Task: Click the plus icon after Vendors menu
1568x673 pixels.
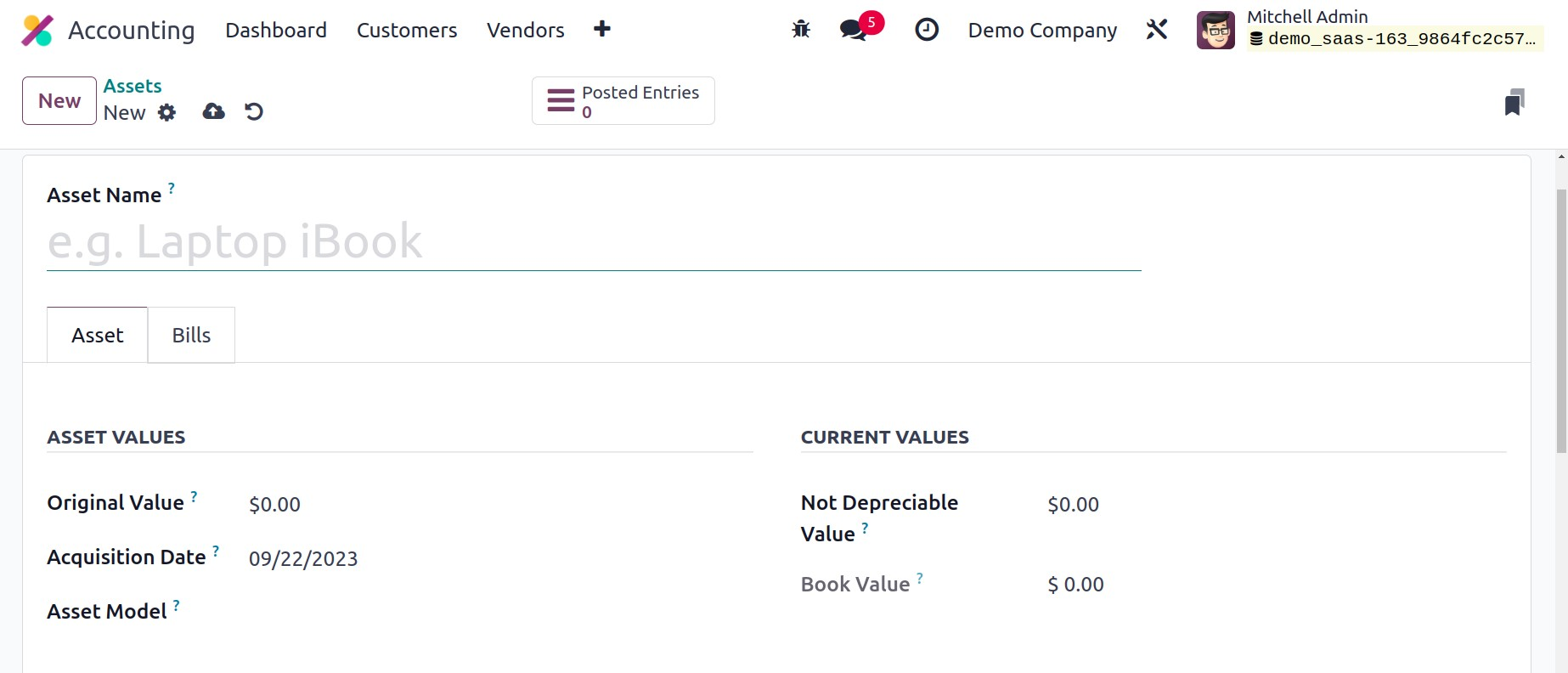Action: 602,29
